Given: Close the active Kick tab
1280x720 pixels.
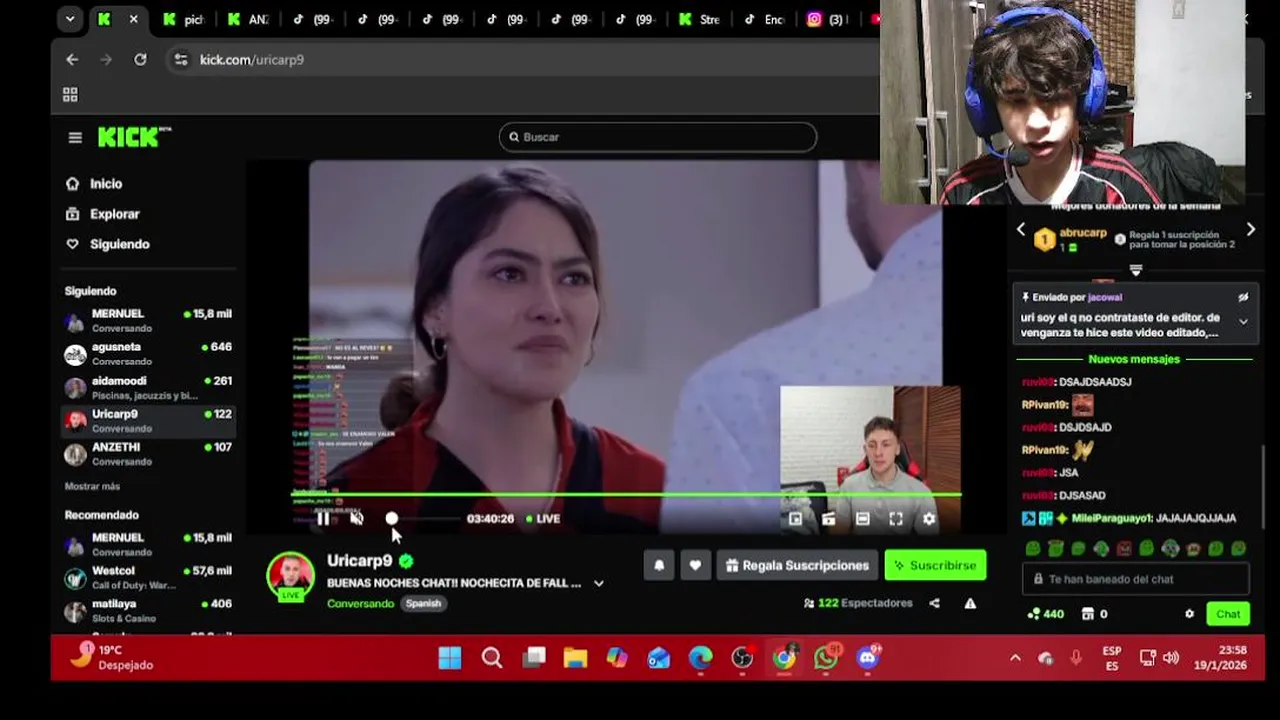Looking at the screenshot, I should (x=133, y=19).
